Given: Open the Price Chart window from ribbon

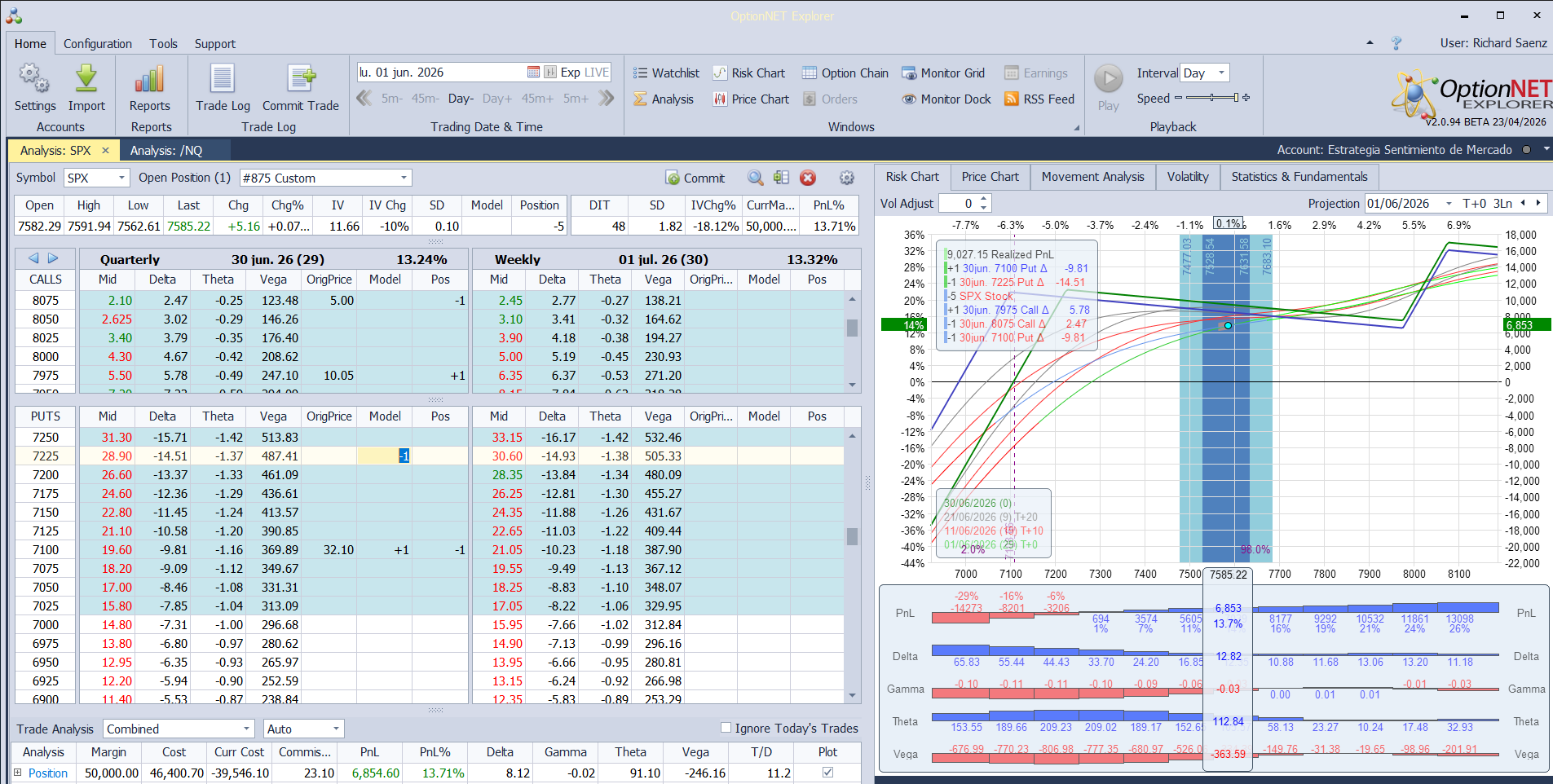Looking at the screenshot, I should click(751, 99).
